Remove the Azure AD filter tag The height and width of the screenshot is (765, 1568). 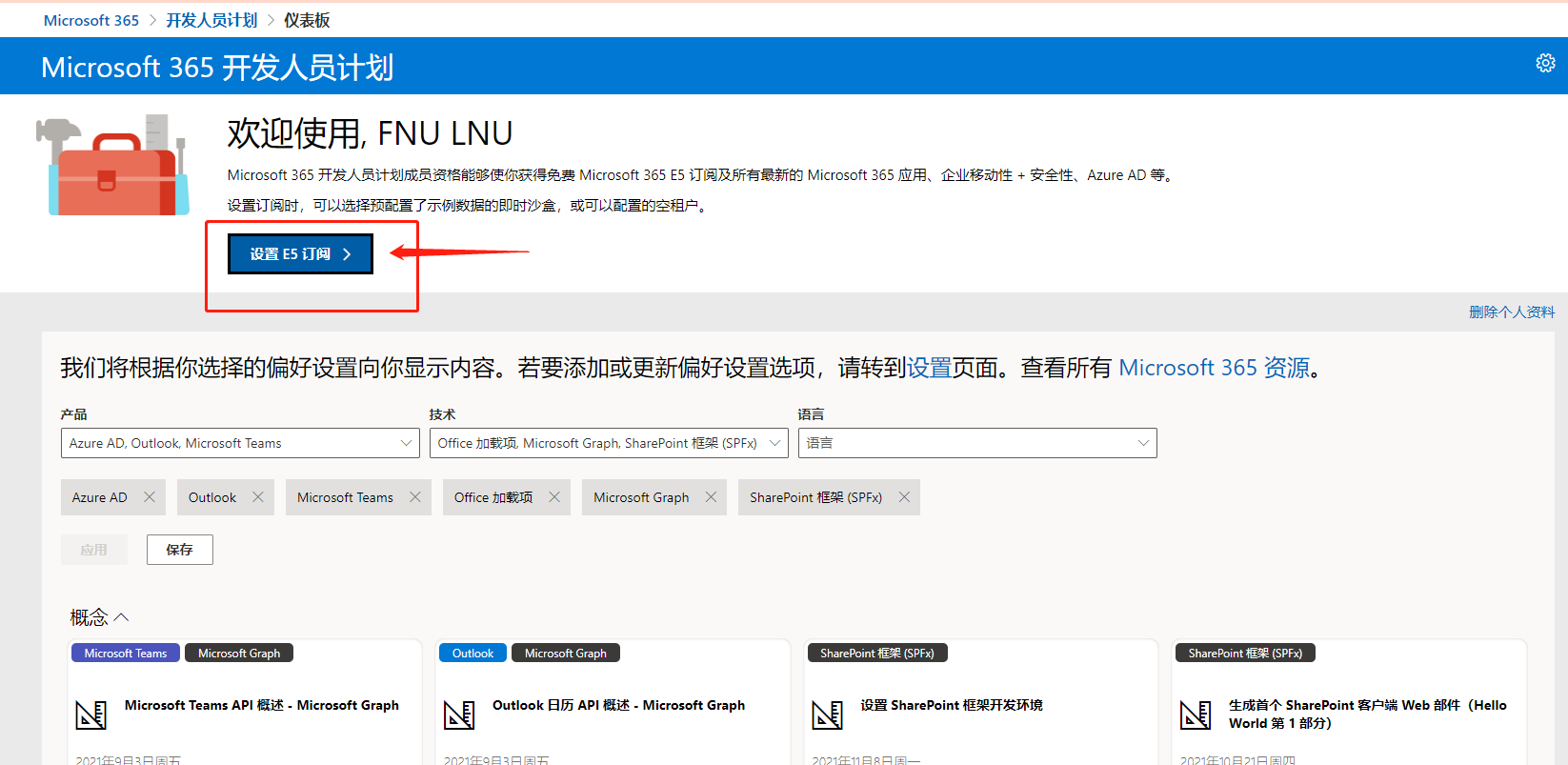pyautogui.click(x=150, y=497)
